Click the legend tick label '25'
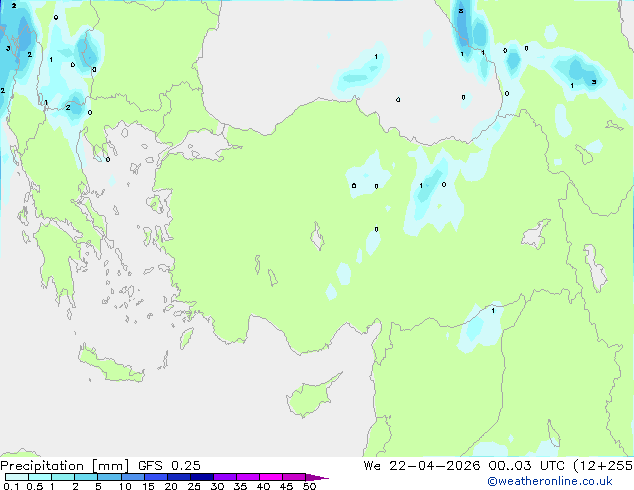The height and width of the screenshot is (490, 634). [x=194, y=486]
